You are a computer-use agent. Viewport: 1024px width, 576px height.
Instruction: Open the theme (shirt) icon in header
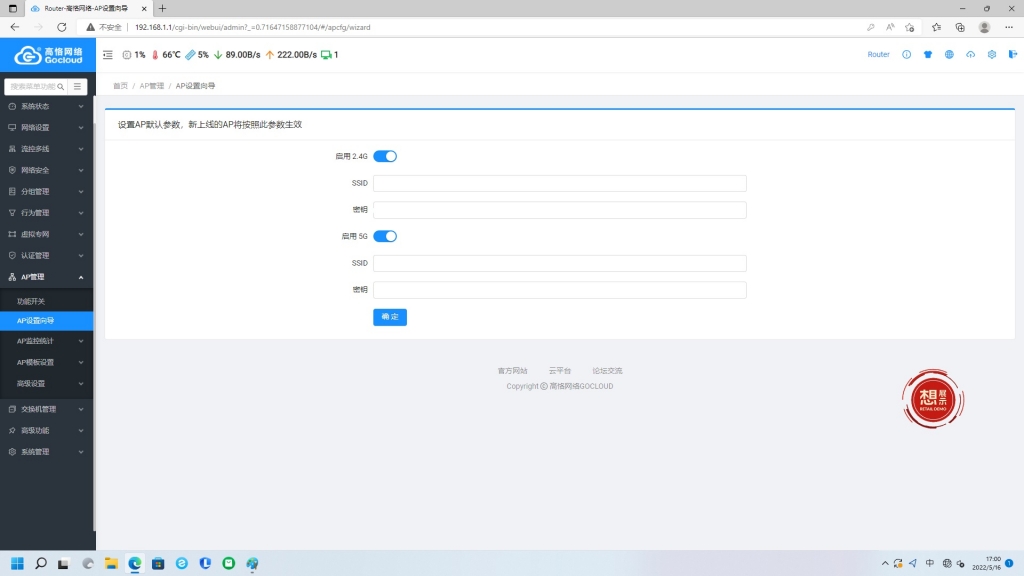tap(927, 55)
